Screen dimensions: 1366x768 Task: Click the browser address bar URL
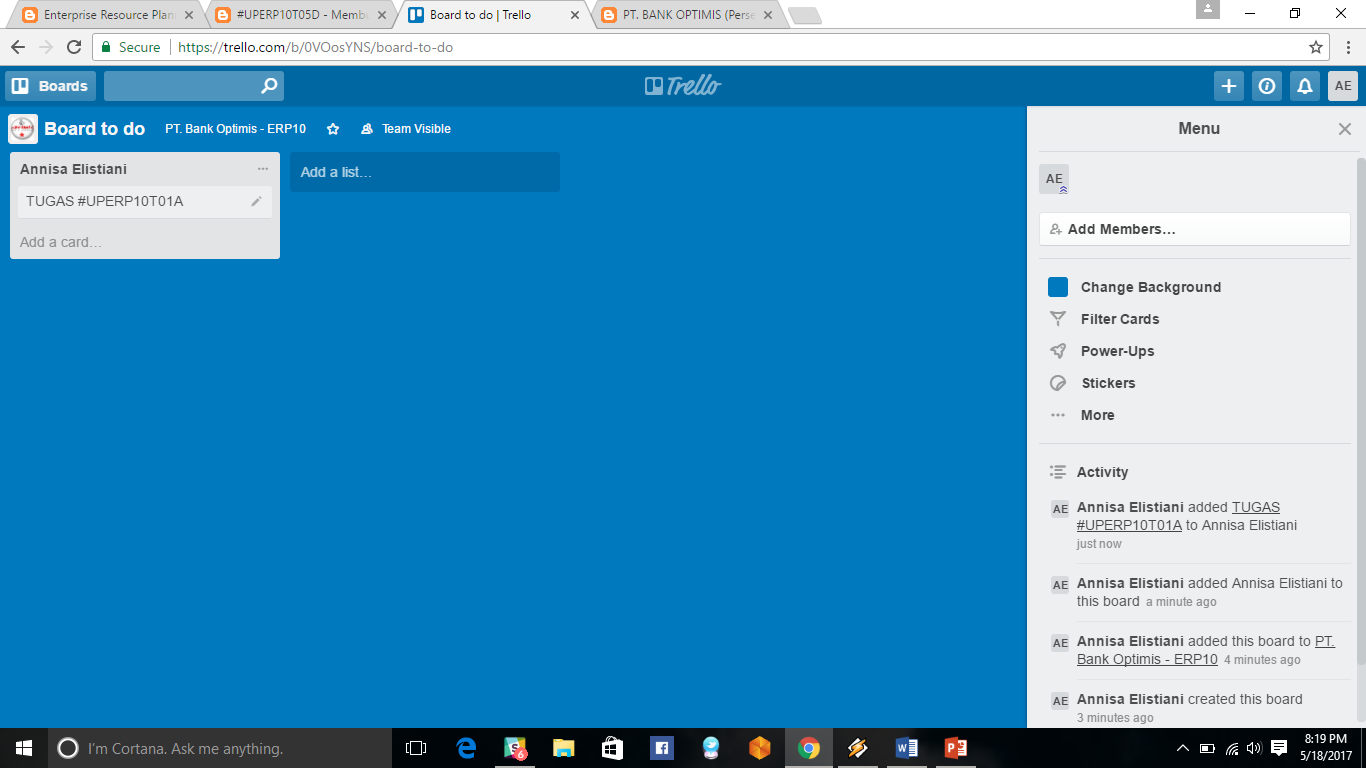tap(316, 47)
